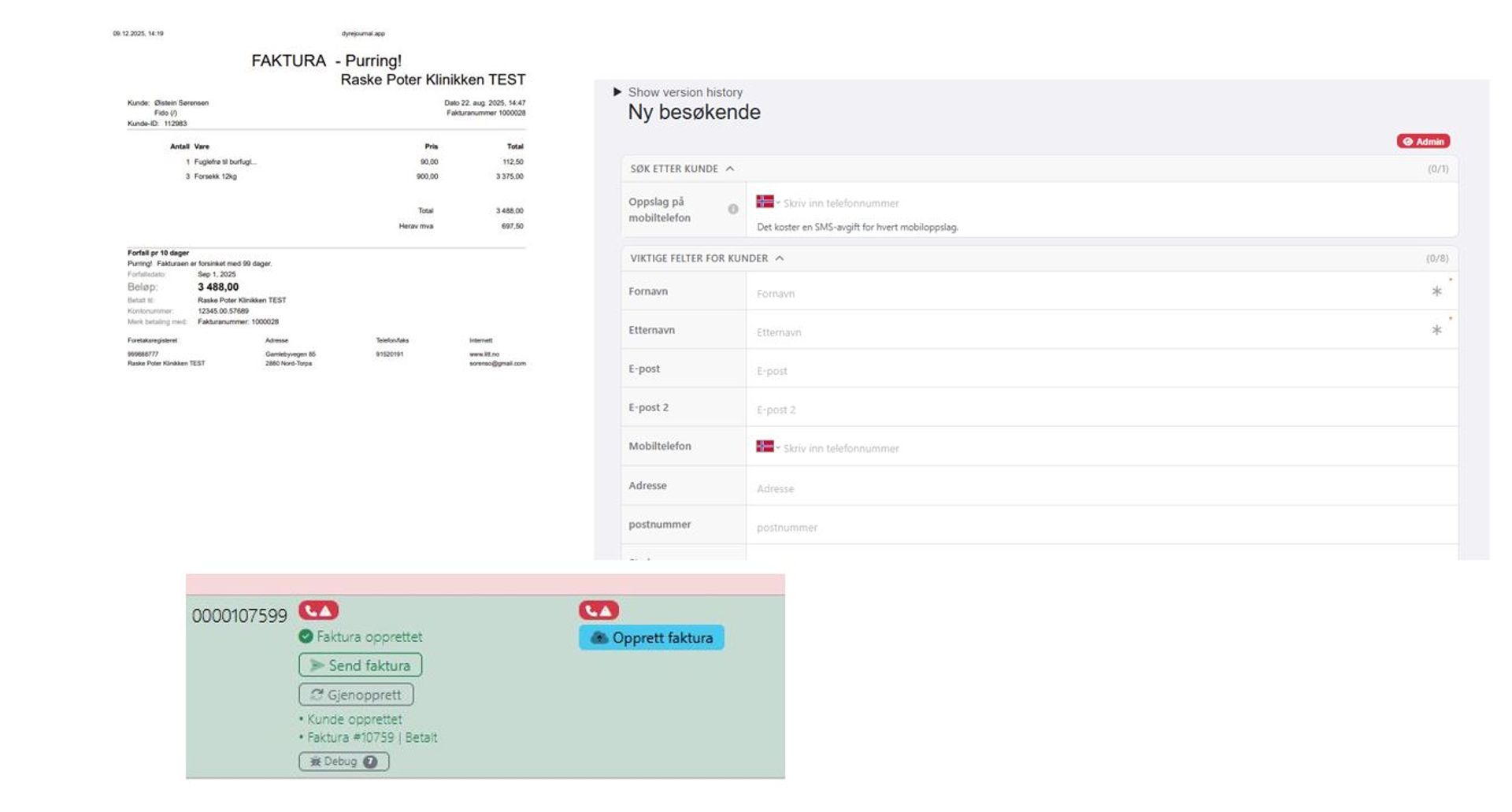Expand Show version history
The height and width of the screenshot is (812, 1512).
pos(617,92)
